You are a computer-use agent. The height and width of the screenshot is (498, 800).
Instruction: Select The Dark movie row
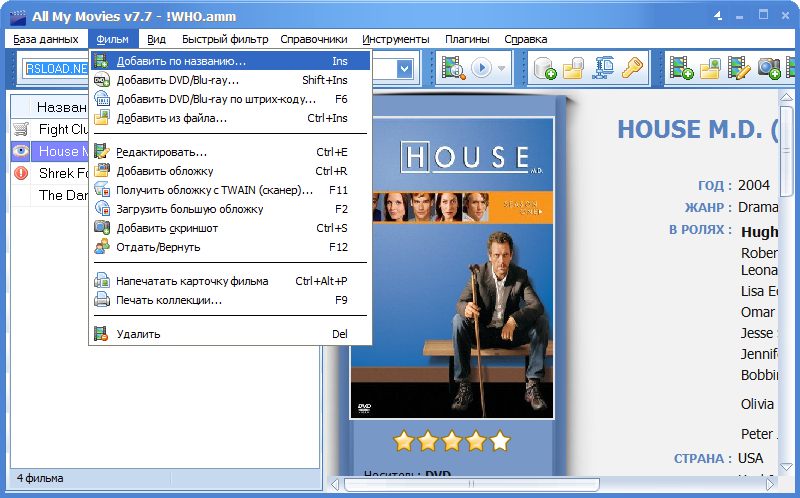click(x=50, y=195)
